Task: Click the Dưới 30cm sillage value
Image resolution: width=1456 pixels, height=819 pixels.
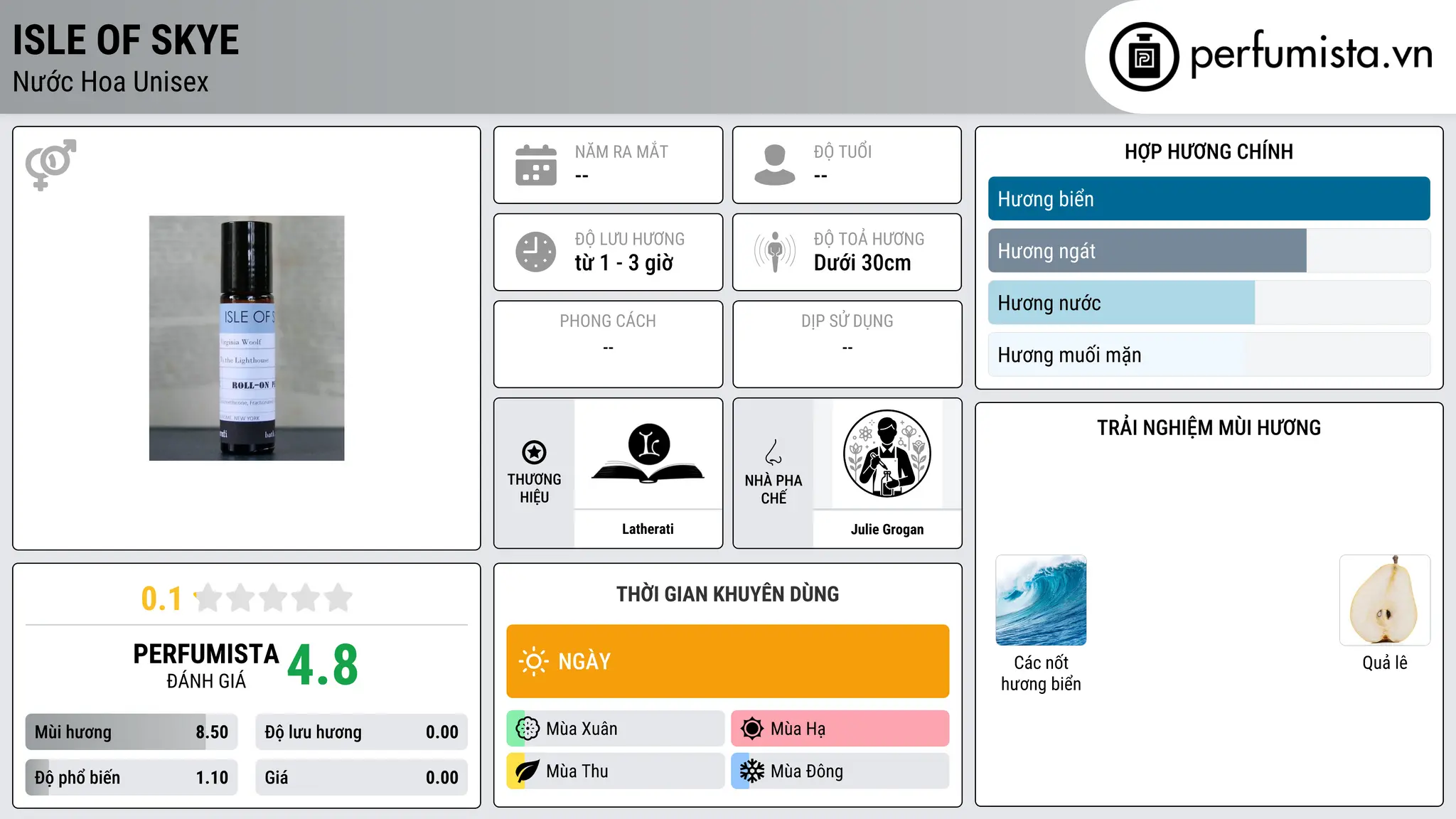Action: pyautogui.click(x=862, y=263)
